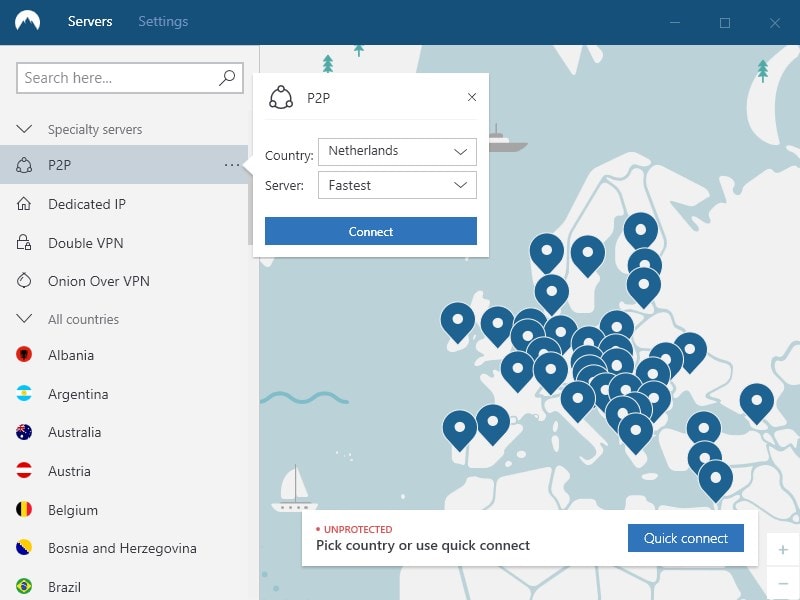Select P2P in the sidebar list

click(x=124, y=165)
